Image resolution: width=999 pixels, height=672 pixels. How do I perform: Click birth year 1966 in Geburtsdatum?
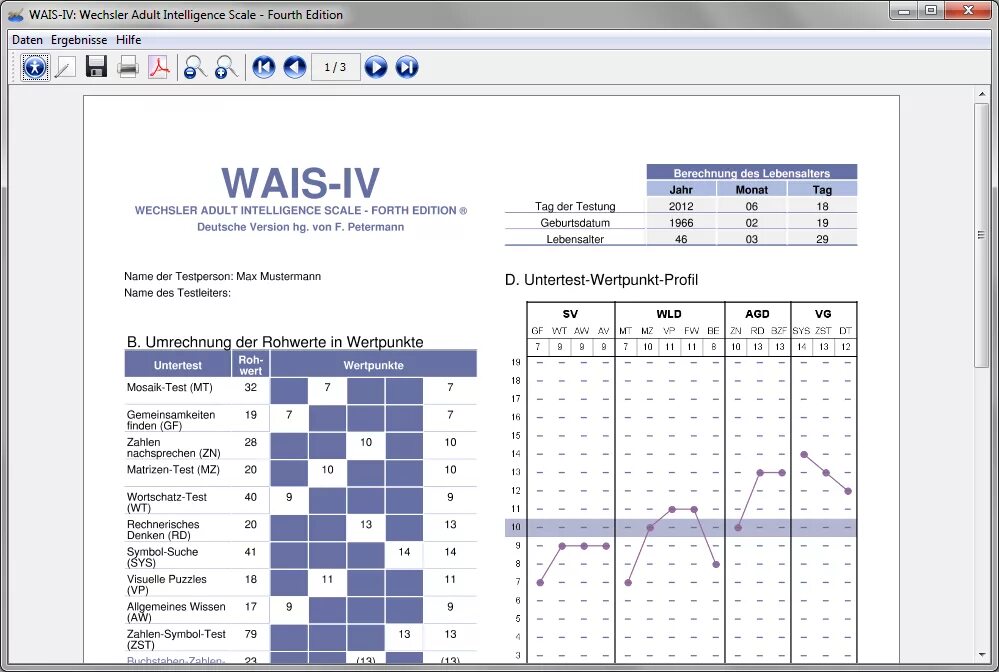[681, 223]
